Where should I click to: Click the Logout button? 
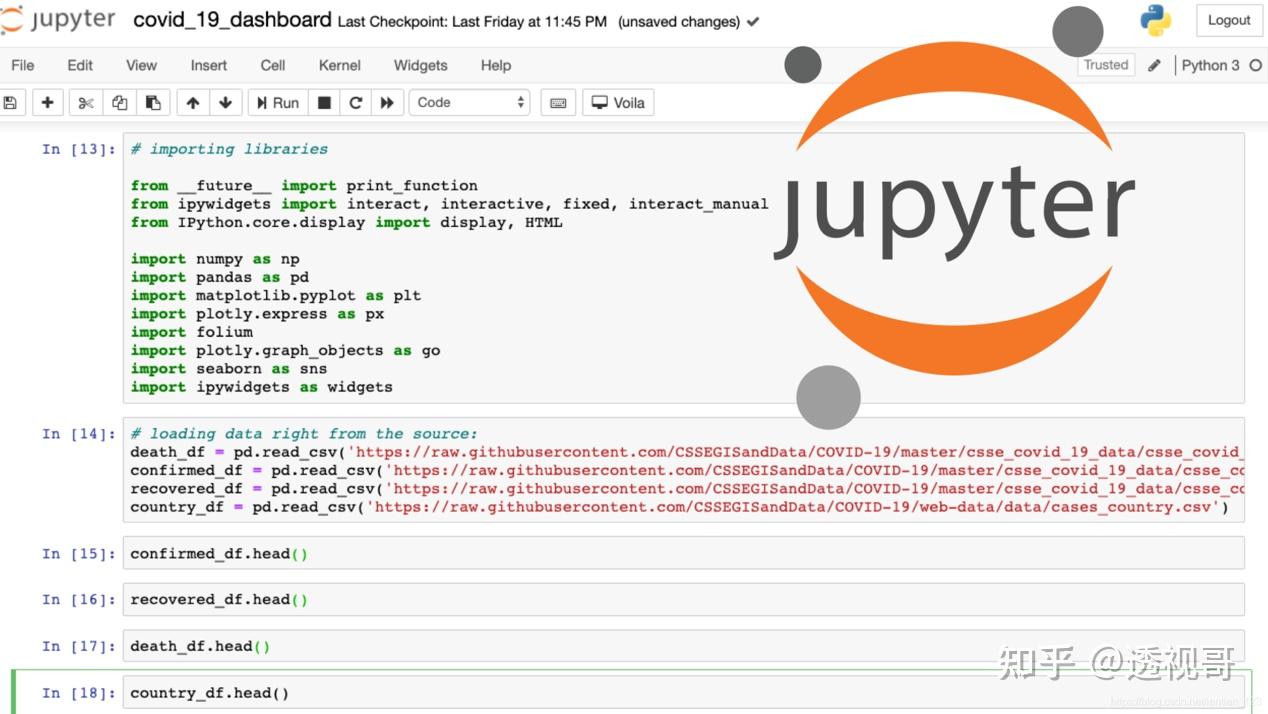click(1229, 20)
